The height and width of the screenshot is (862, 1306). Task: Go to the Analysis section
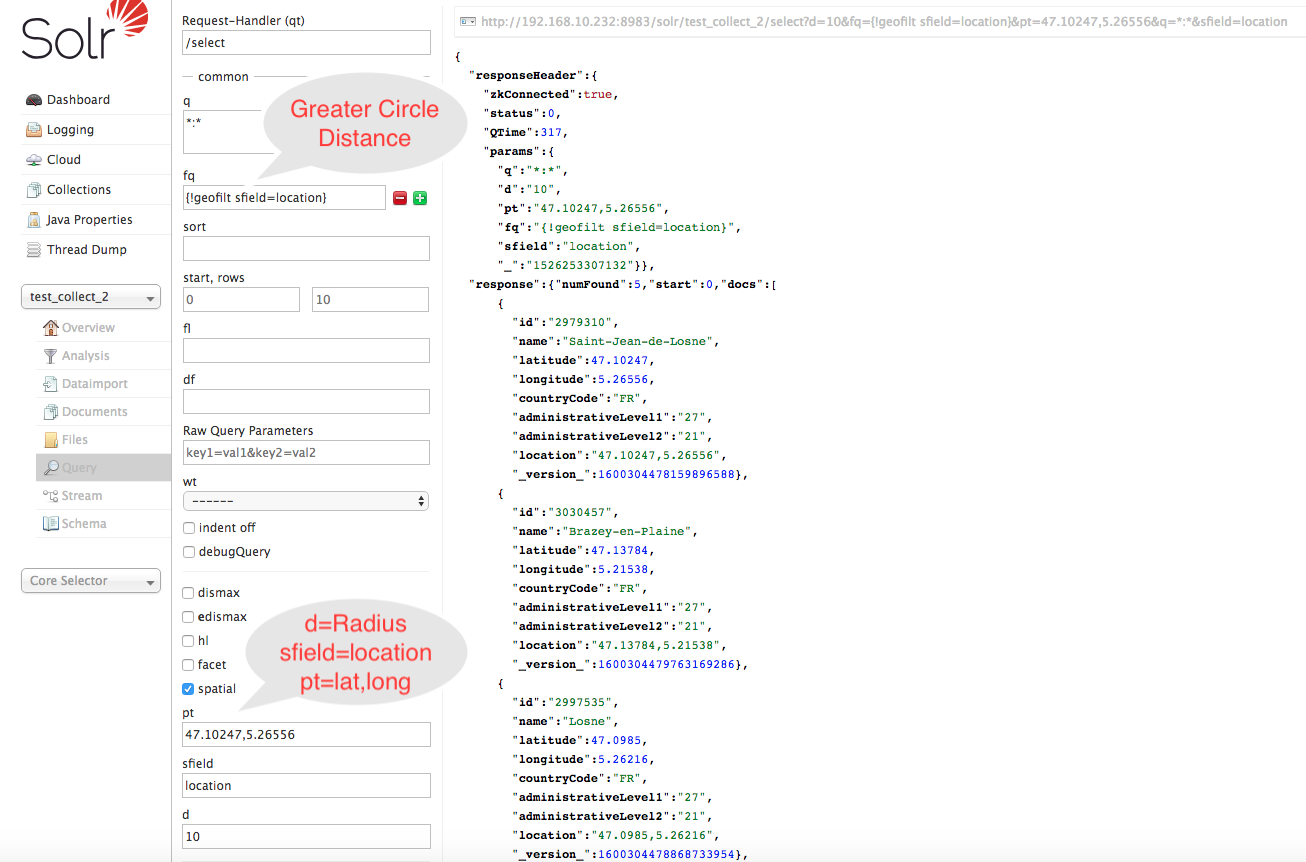point(86,356)
